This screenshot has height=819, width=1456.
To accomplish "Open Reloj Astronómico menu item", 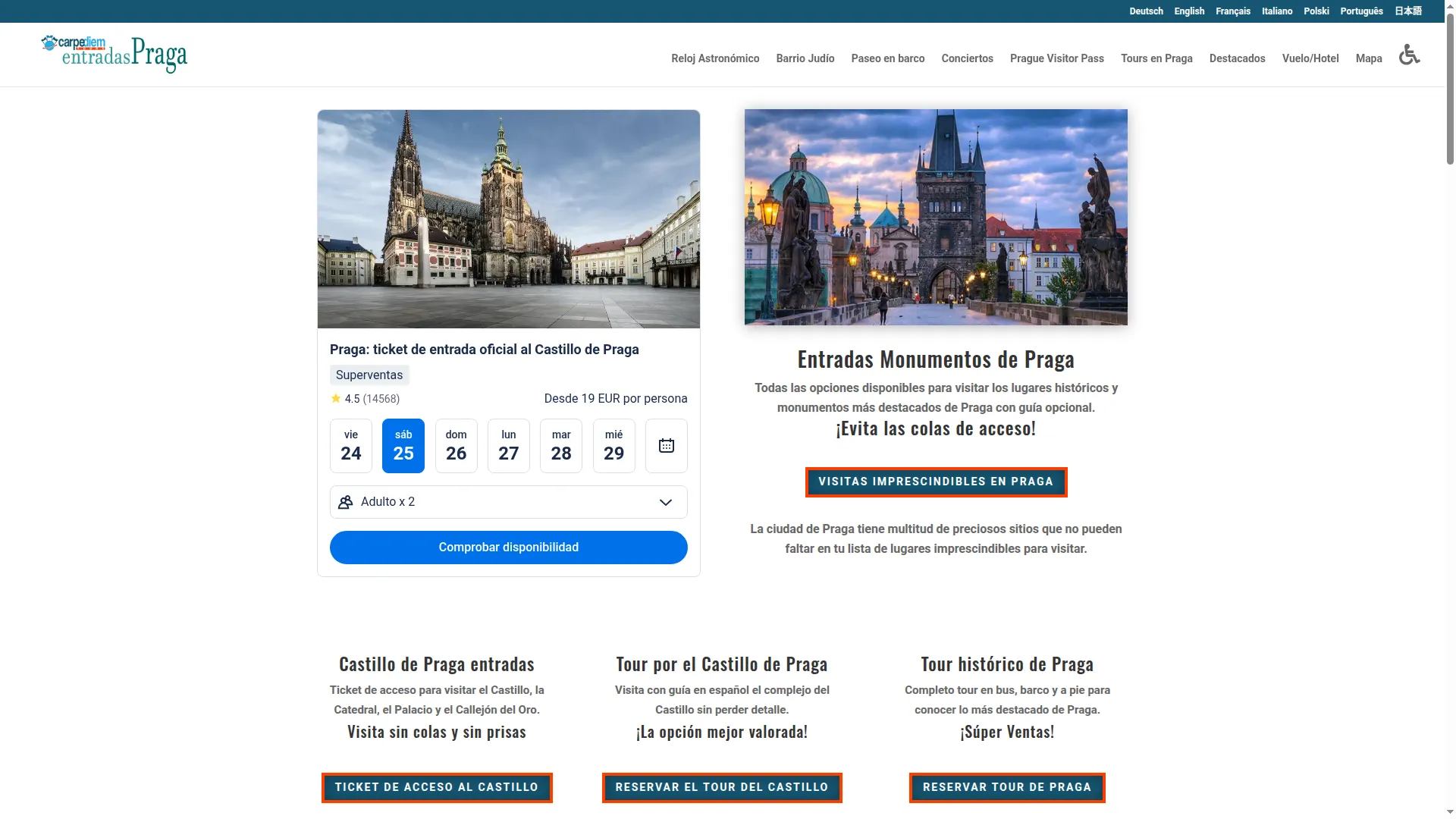I will [715, 58].
